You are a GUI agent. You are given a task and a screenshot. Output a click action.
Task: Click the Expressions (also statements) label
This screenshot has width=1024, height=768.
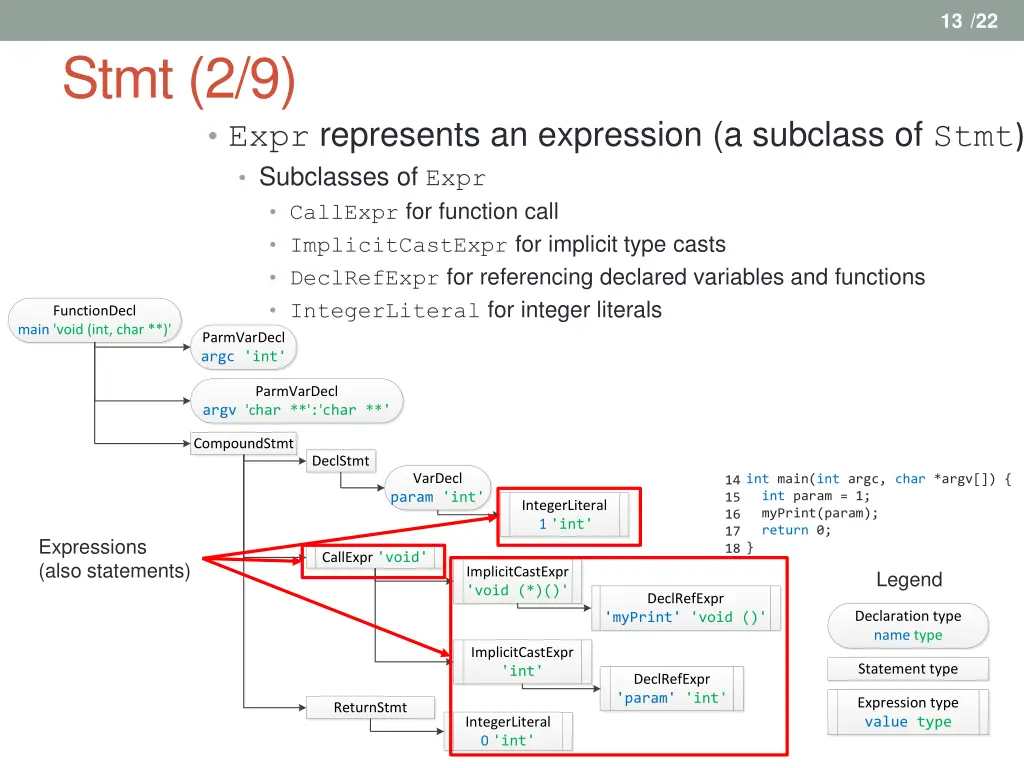pos(114,559)
